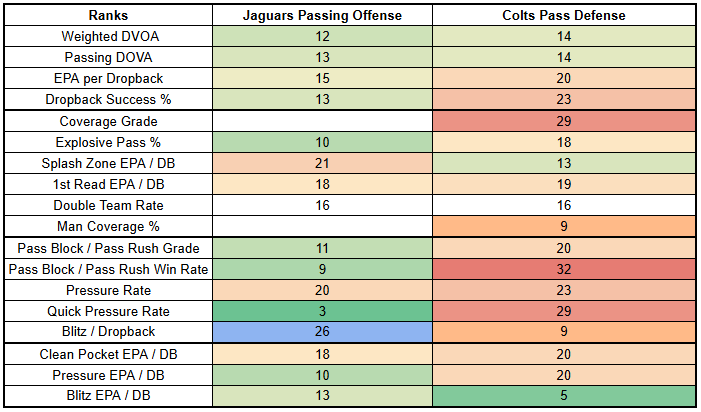Select Jaguars Pass Block Win Rate value 9
Image resolution: width=701 pixels, height=412 pixels.
[323, 269]
